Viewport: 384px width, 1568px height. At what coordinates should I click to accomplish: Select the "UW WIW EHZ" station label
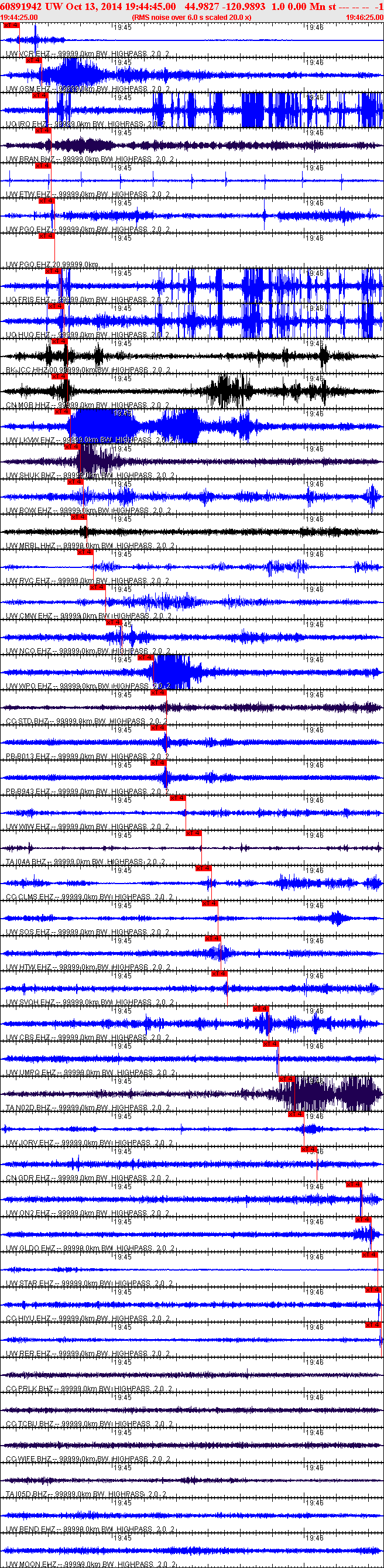28,827
